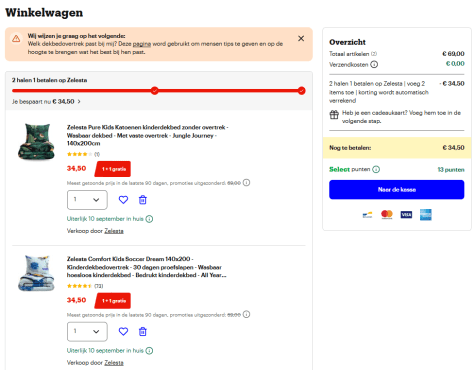Click the 'Winkelwagen' page heading
The width and height of the screenshot is (475, 370).
click(x=44, y=13)
